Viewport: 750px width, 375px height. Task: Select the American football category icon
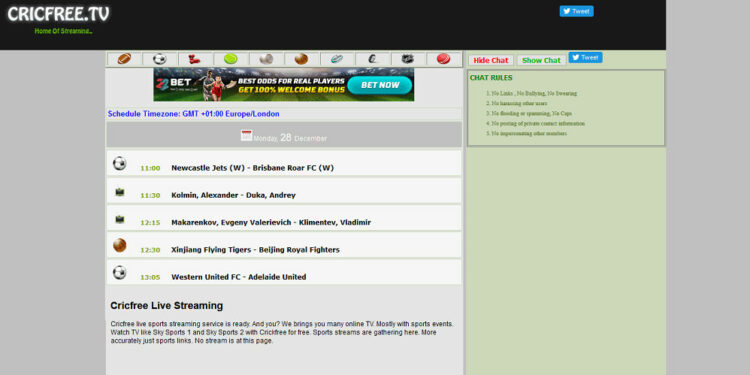pos(124,59)
